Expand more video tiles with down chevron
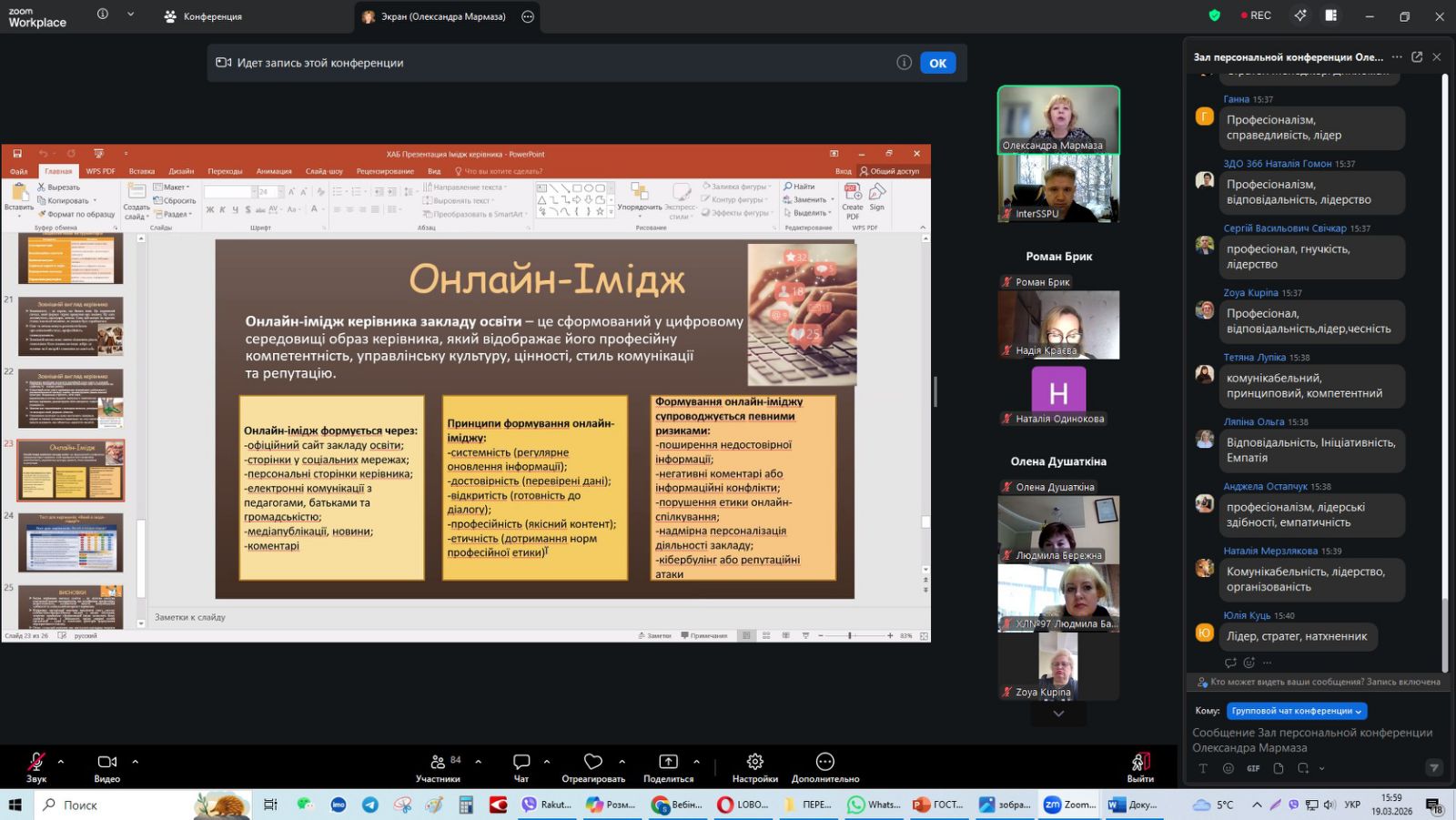The width and height of the screenshot is (1456, 820). tap(1058, 714)
